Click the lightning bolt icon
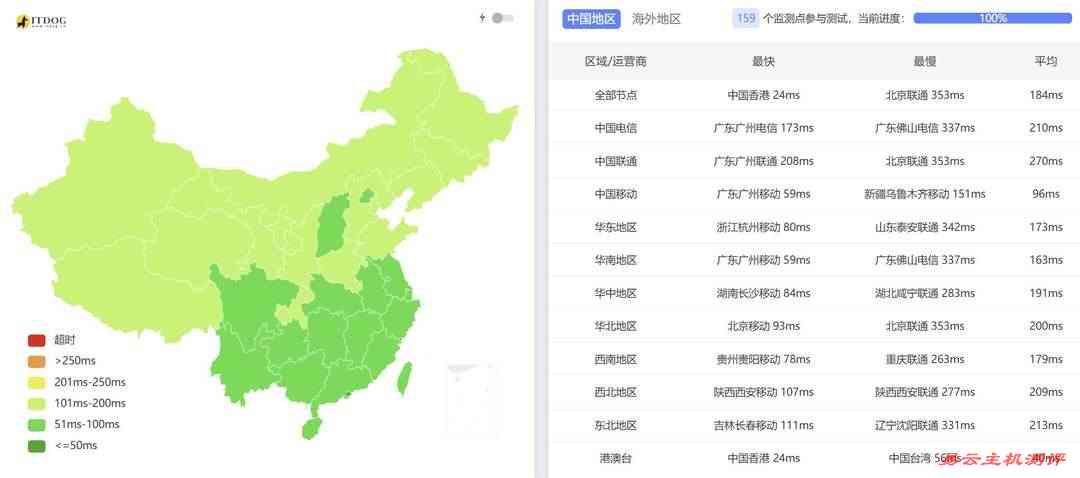The image size is (1080, 478). [x=482, y=18]
